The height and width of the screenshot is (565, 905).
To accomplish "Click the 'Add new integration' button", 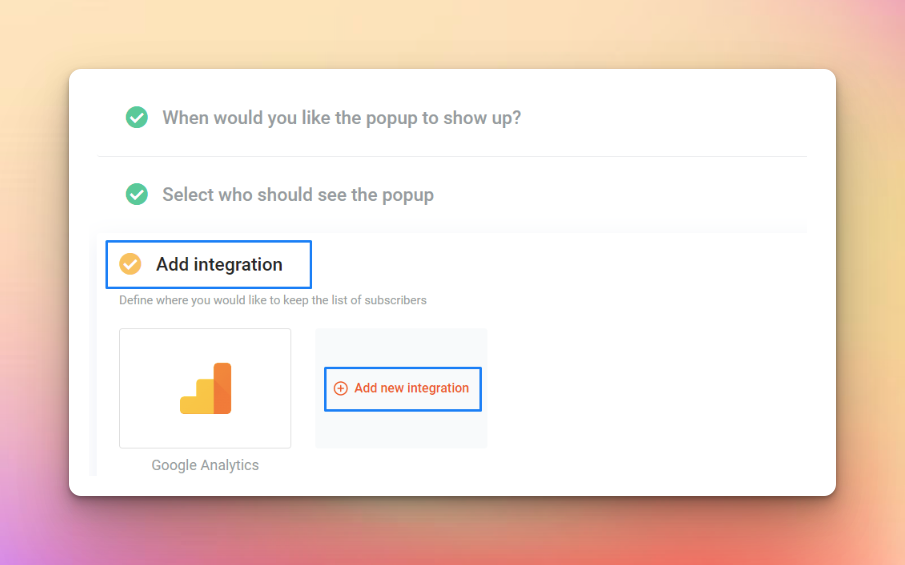I will pos(403,389).
